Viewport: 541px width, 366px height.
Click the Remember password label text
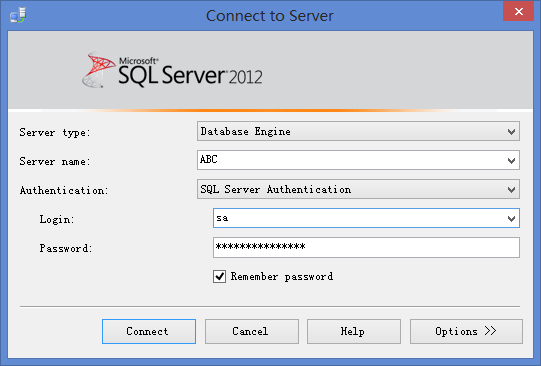click(x=282, y=276)
